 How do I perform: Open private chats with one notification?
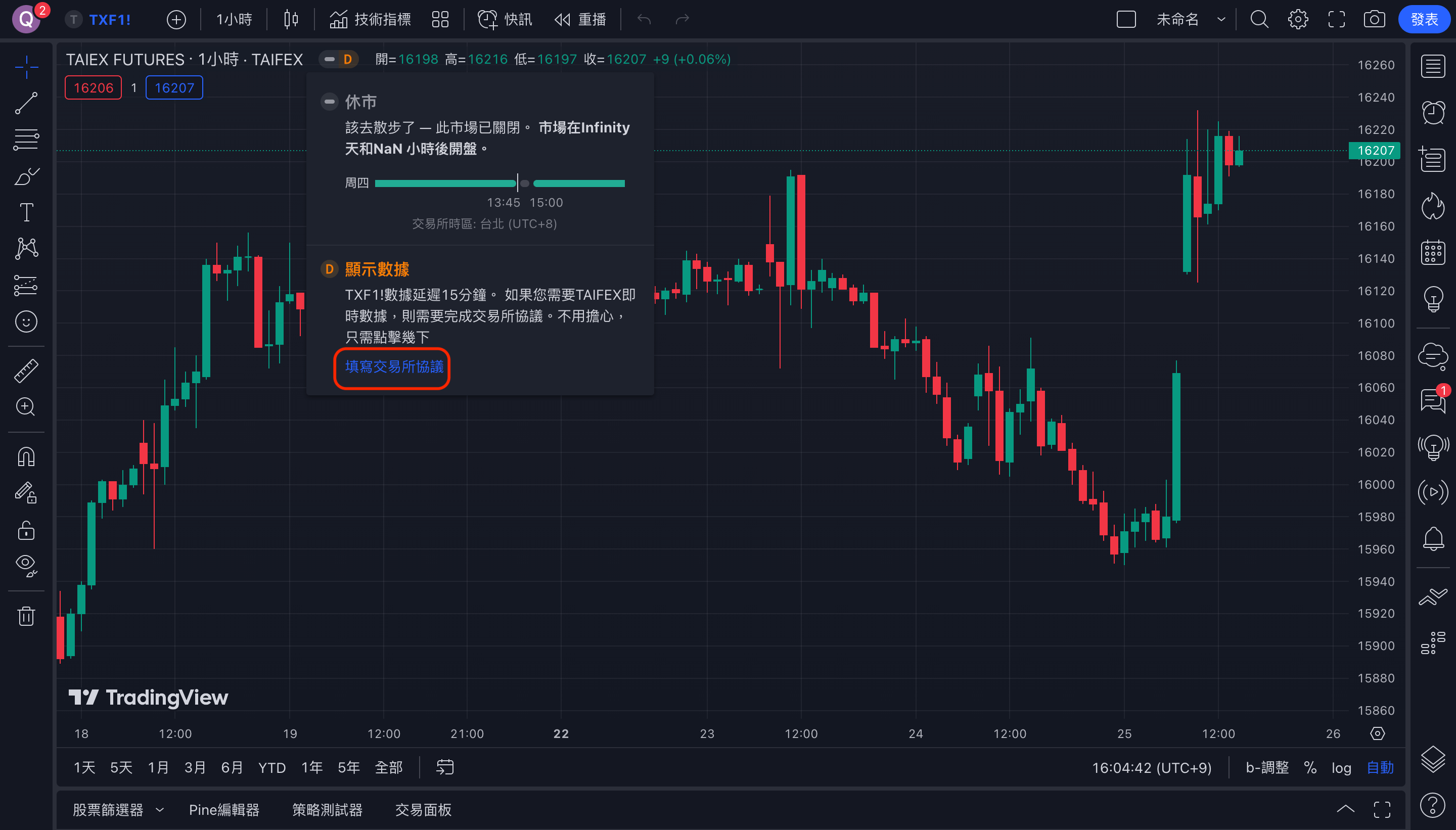[x=1433, y=401]
